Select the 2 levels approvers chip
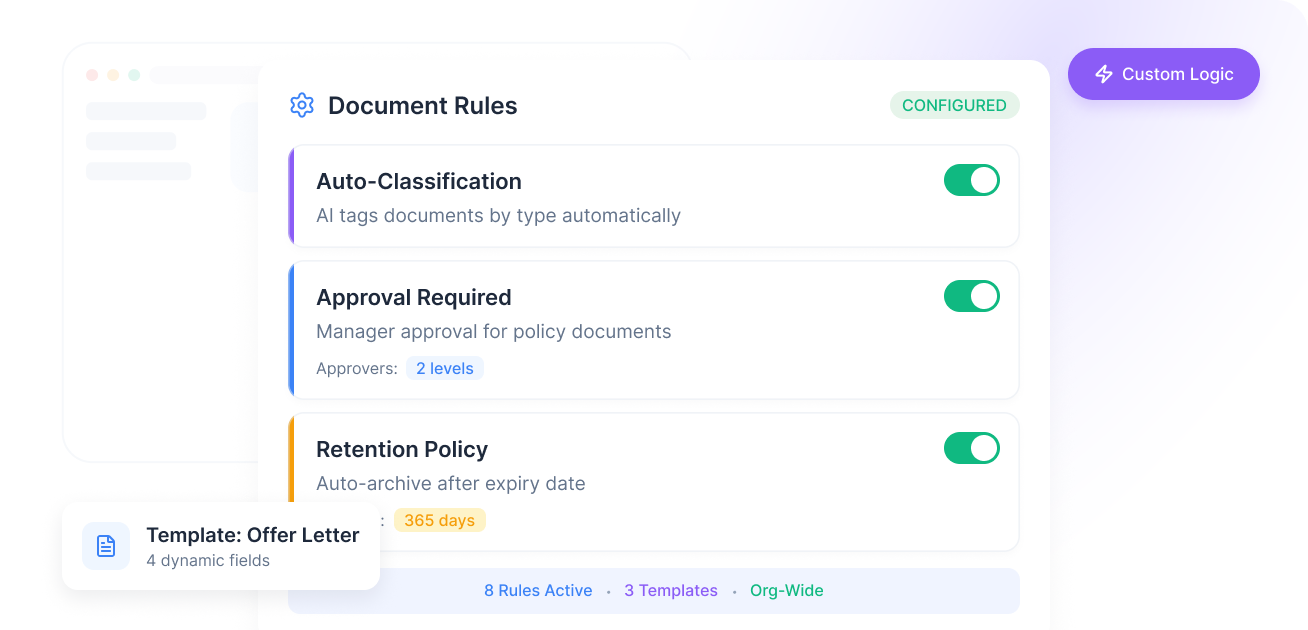 click(x=445, y=368)
